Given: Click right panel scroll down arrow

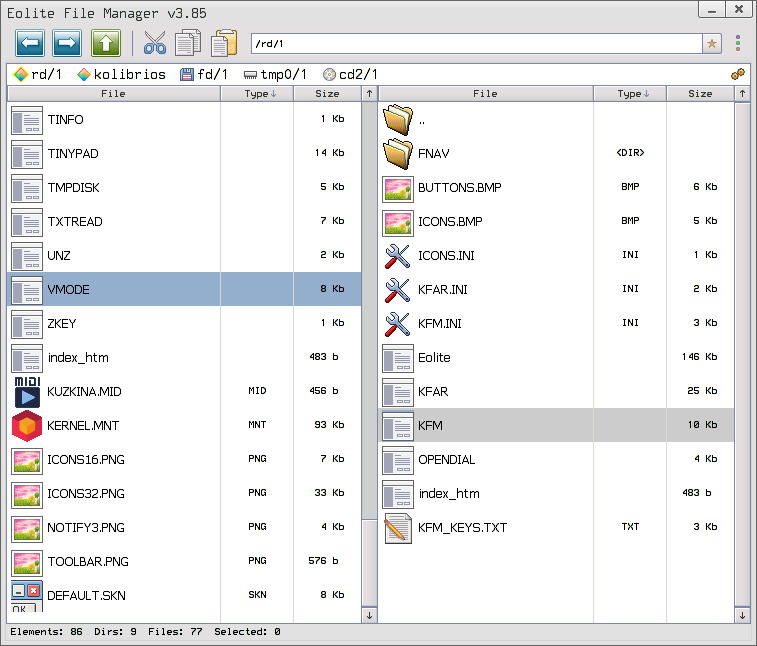Looking at the screenshot, I should (x=742, y=615).
